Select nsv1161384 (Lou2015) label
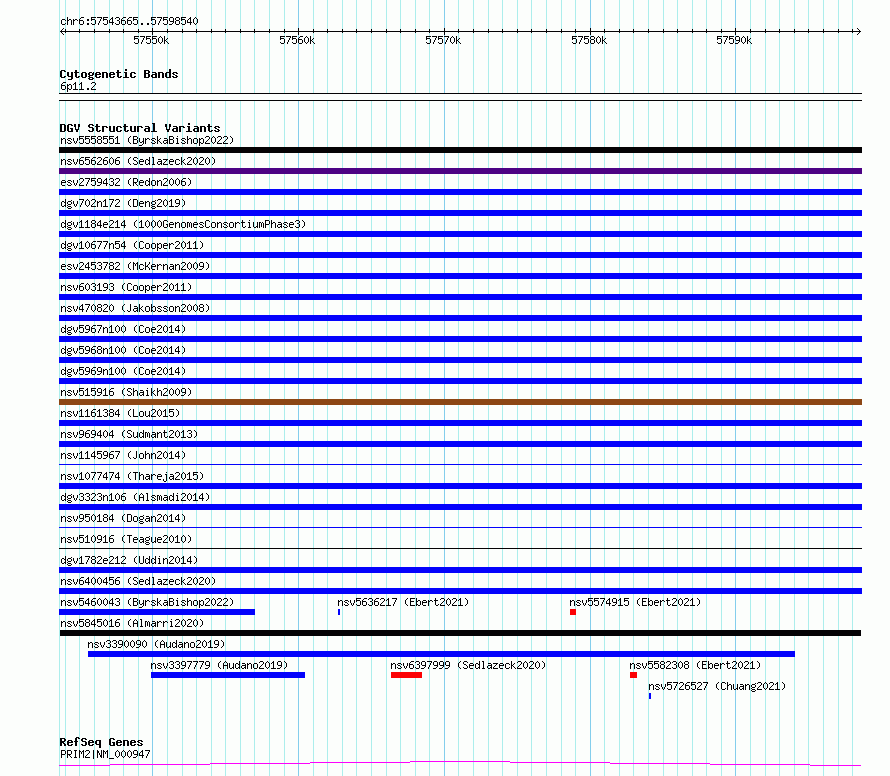The width and height of the screenshot is (890, 776). click(120, 413)
